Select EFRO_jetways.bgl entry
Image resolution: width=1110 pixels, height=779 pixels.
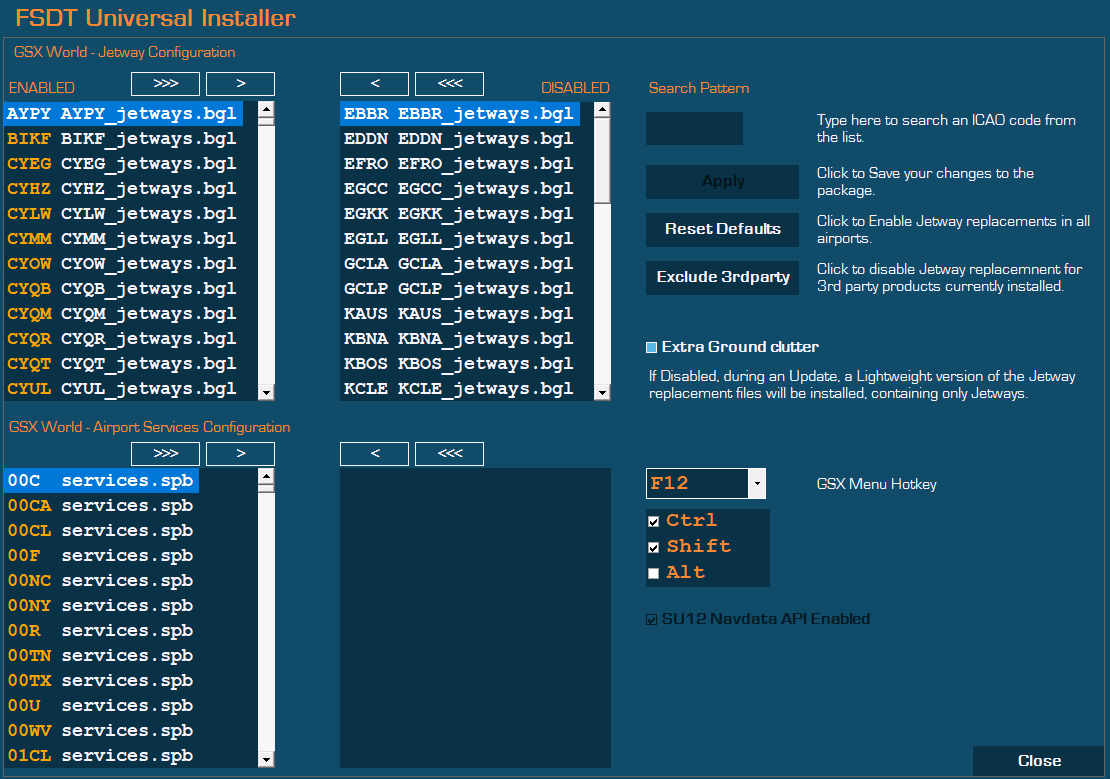pos(460,164)
